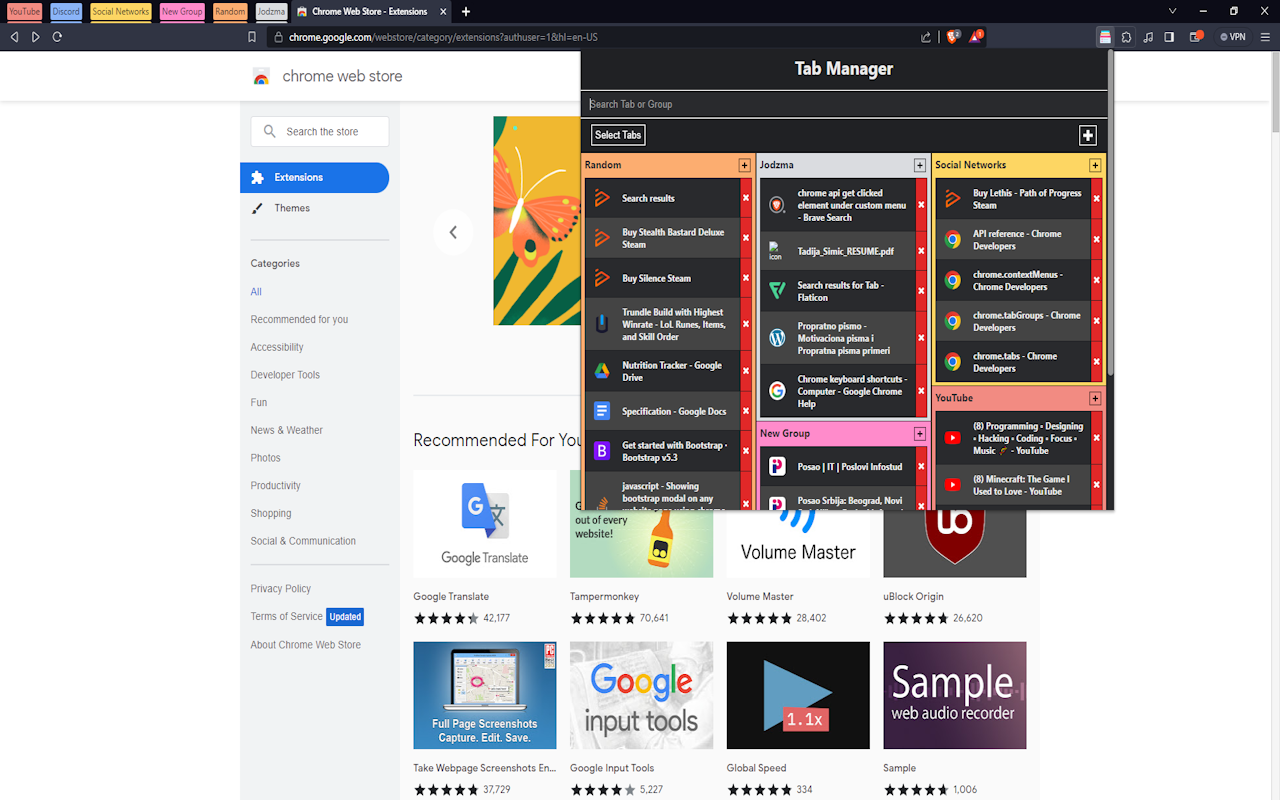
Task: Open the tab search dropdown chevron
Action: pyautogui.click(x=1171, y=11)
